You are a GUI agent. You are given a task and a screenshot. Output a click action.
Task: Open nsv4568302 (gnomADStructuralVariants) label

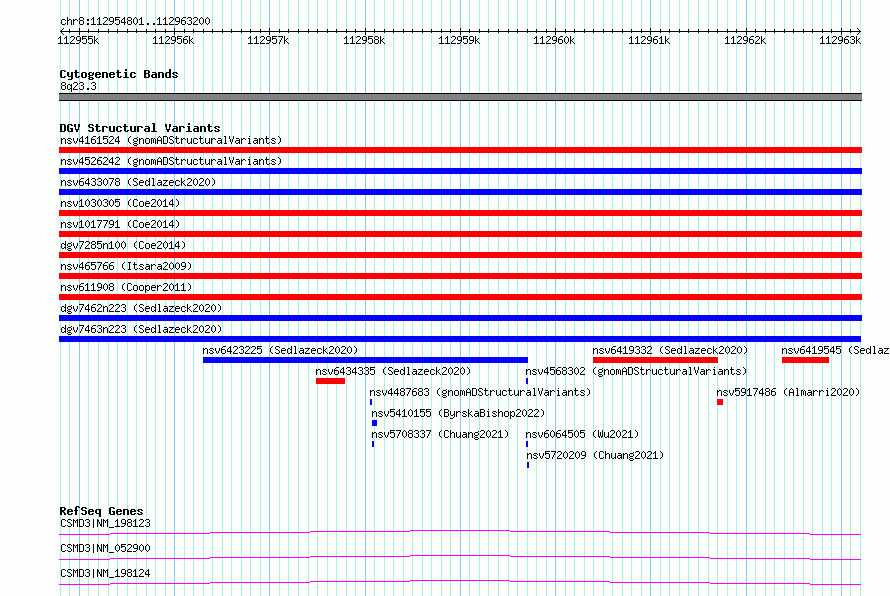point(636,371)
